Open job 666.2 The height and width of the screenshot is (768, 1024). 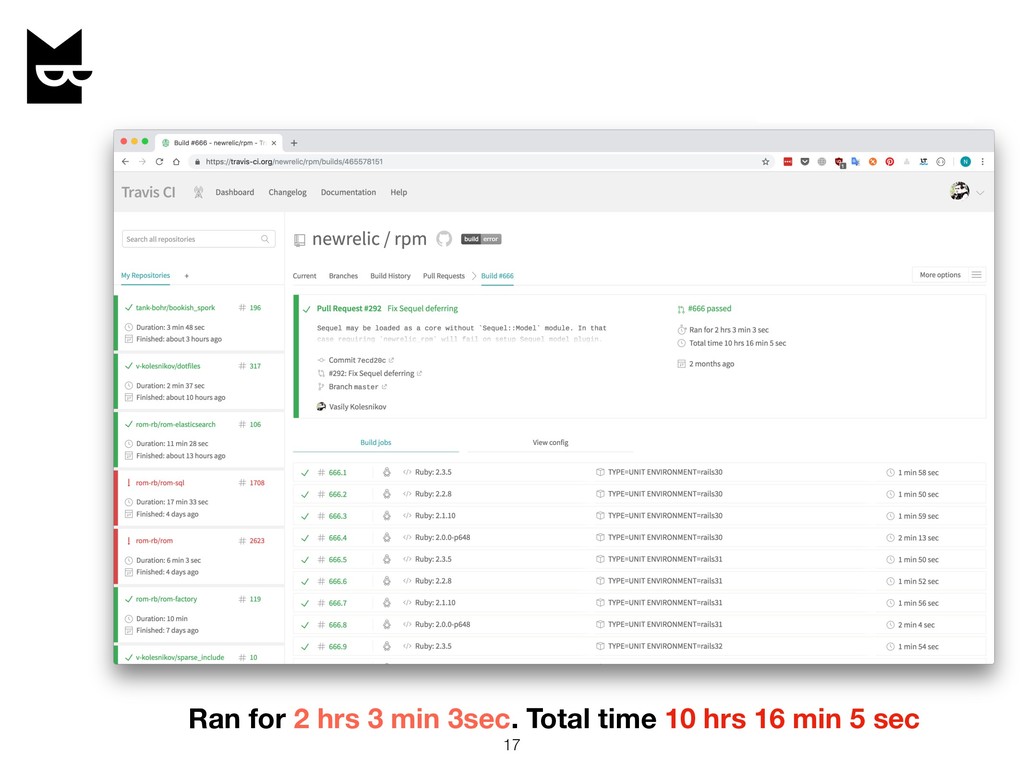[338, 494]
